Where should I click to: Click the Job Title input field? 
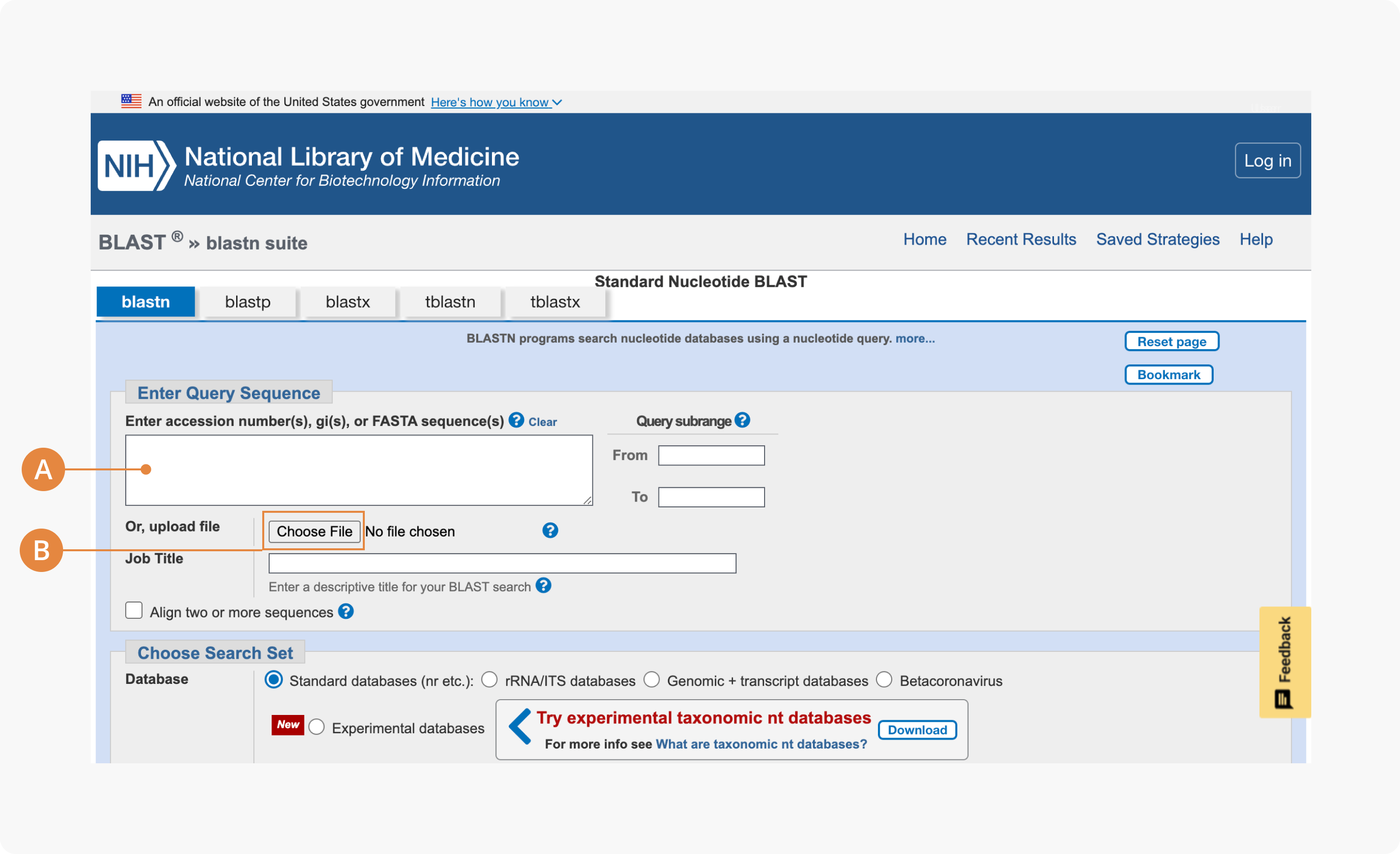(x=502, y=563)
